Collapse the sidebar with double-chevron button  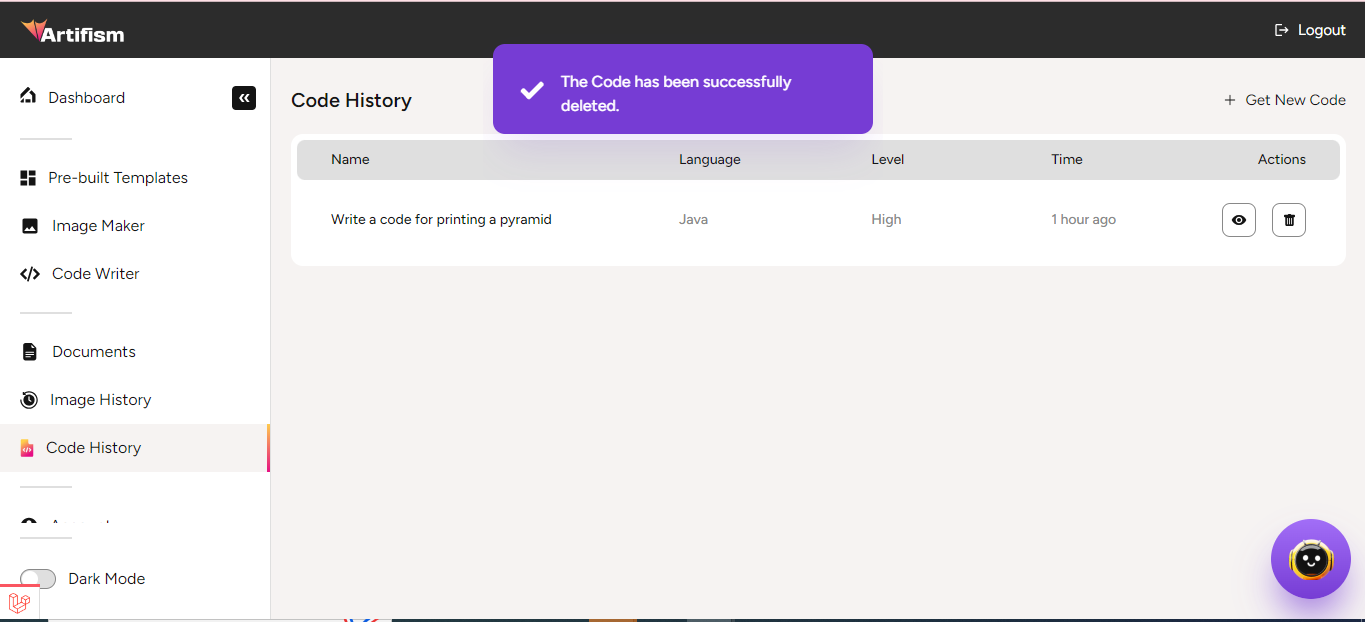coord(244,98)
